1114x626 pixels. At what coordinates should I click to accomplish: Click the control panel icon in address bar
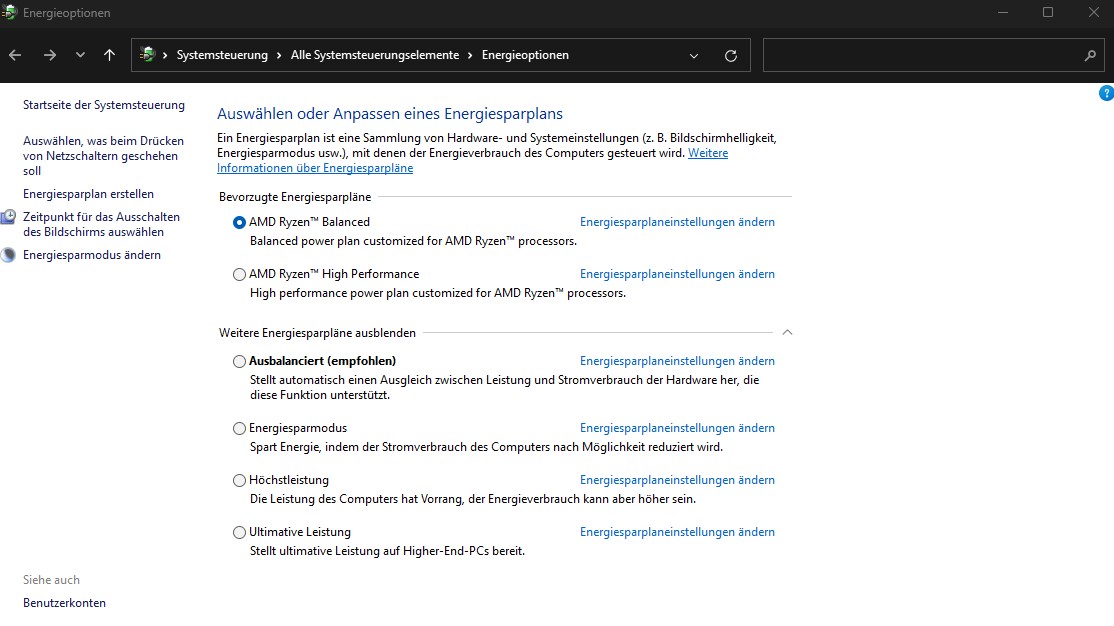coord(147,55)
